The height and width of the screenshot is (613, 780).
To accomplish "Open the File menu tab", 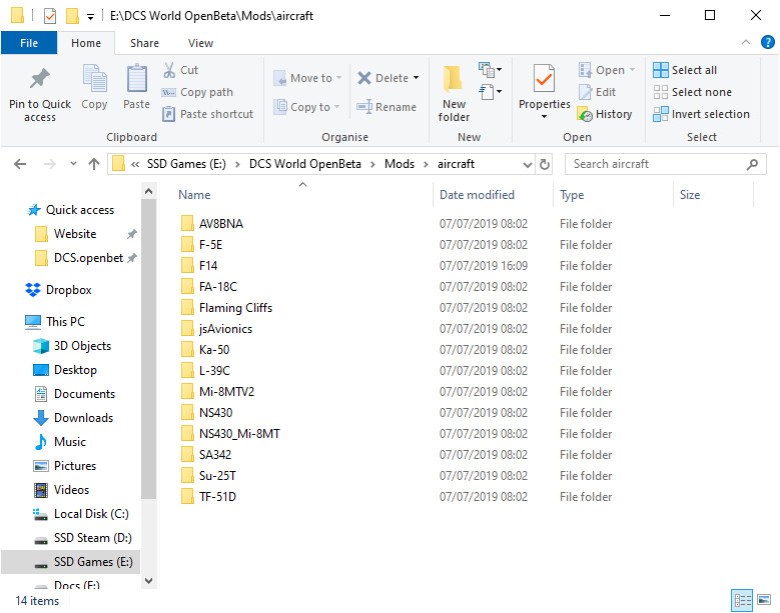I will point(29,43).
